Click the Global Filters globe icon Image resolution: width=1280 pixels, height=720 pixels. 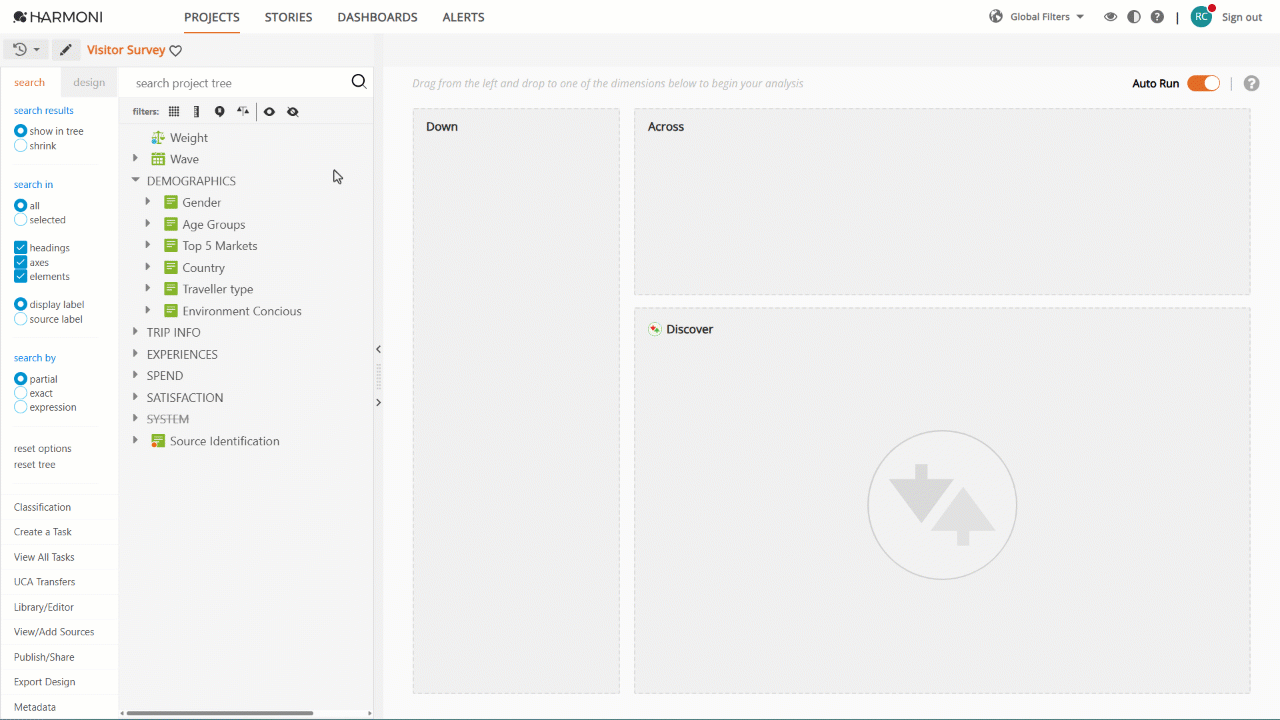click(995, 17)
